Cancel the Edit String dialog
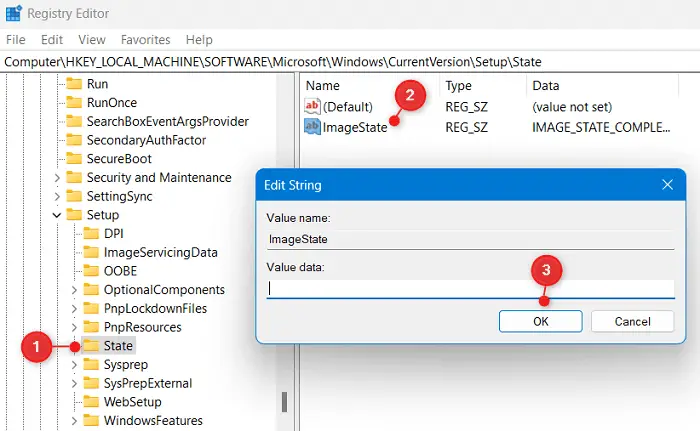 click(x=632, y=321)
